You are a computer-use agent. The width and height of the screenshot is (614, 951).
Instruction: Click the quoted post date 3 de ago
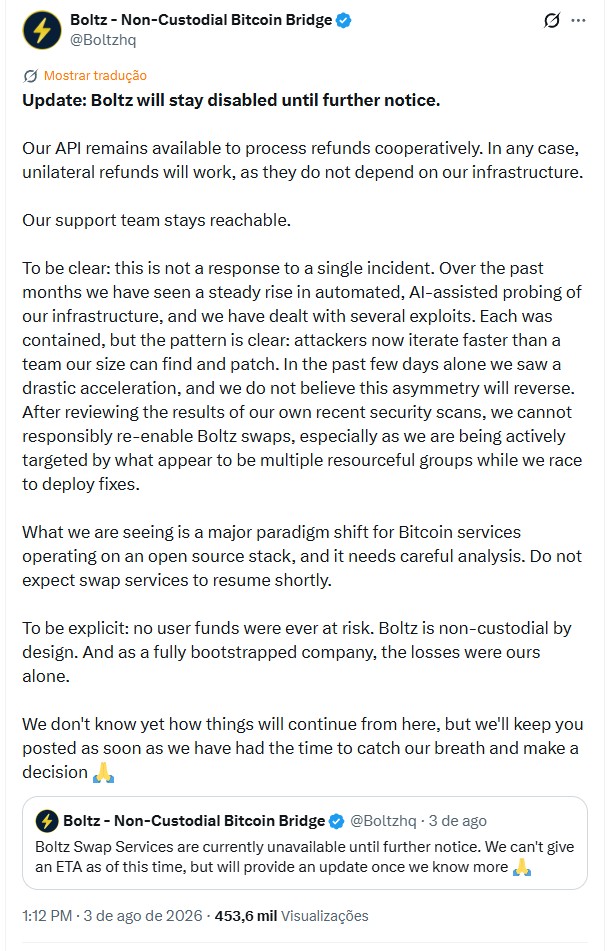(457, 821)
